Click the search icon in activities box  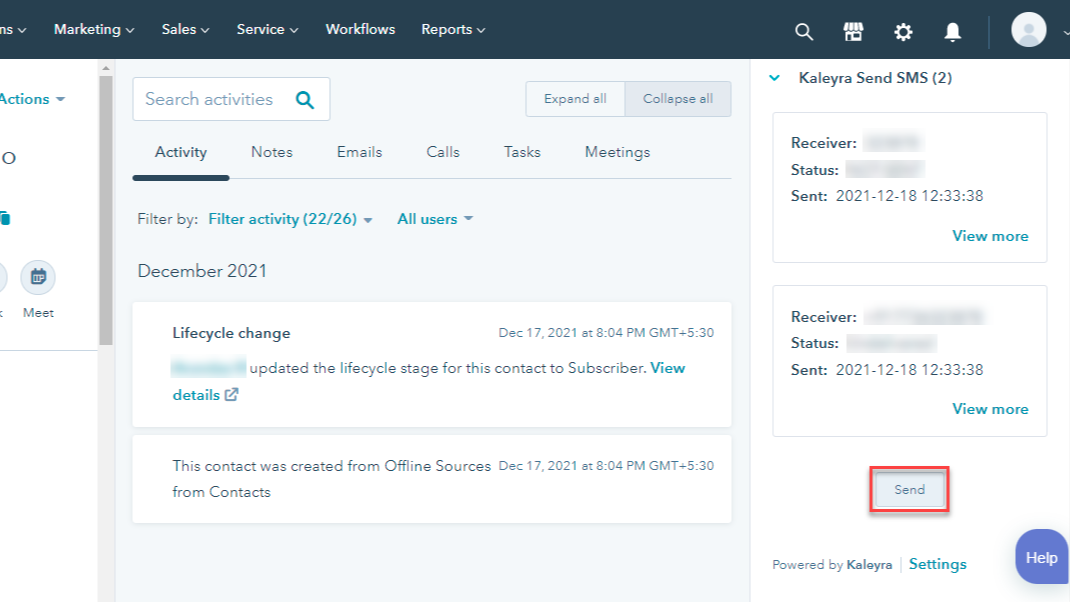tap(305, 99)
